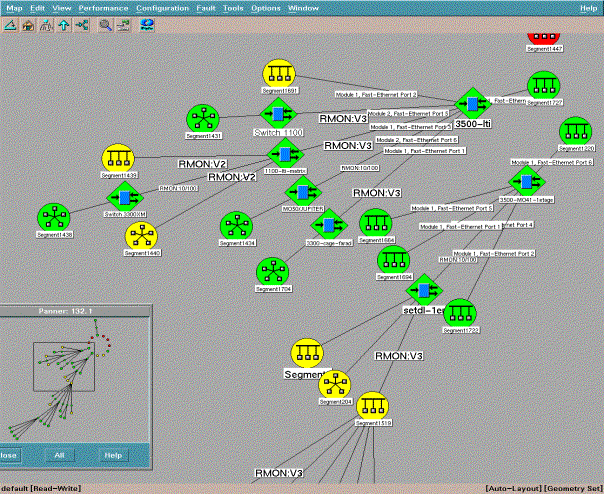
Task: Click RMON:V3 label below Segment1519
Action: (279, 473)
